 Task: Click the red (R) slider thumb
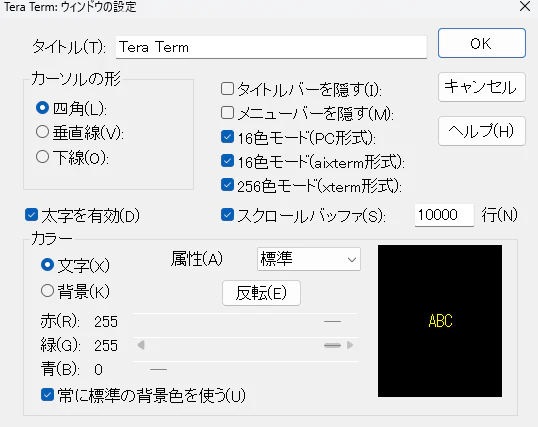coord(332,322)
